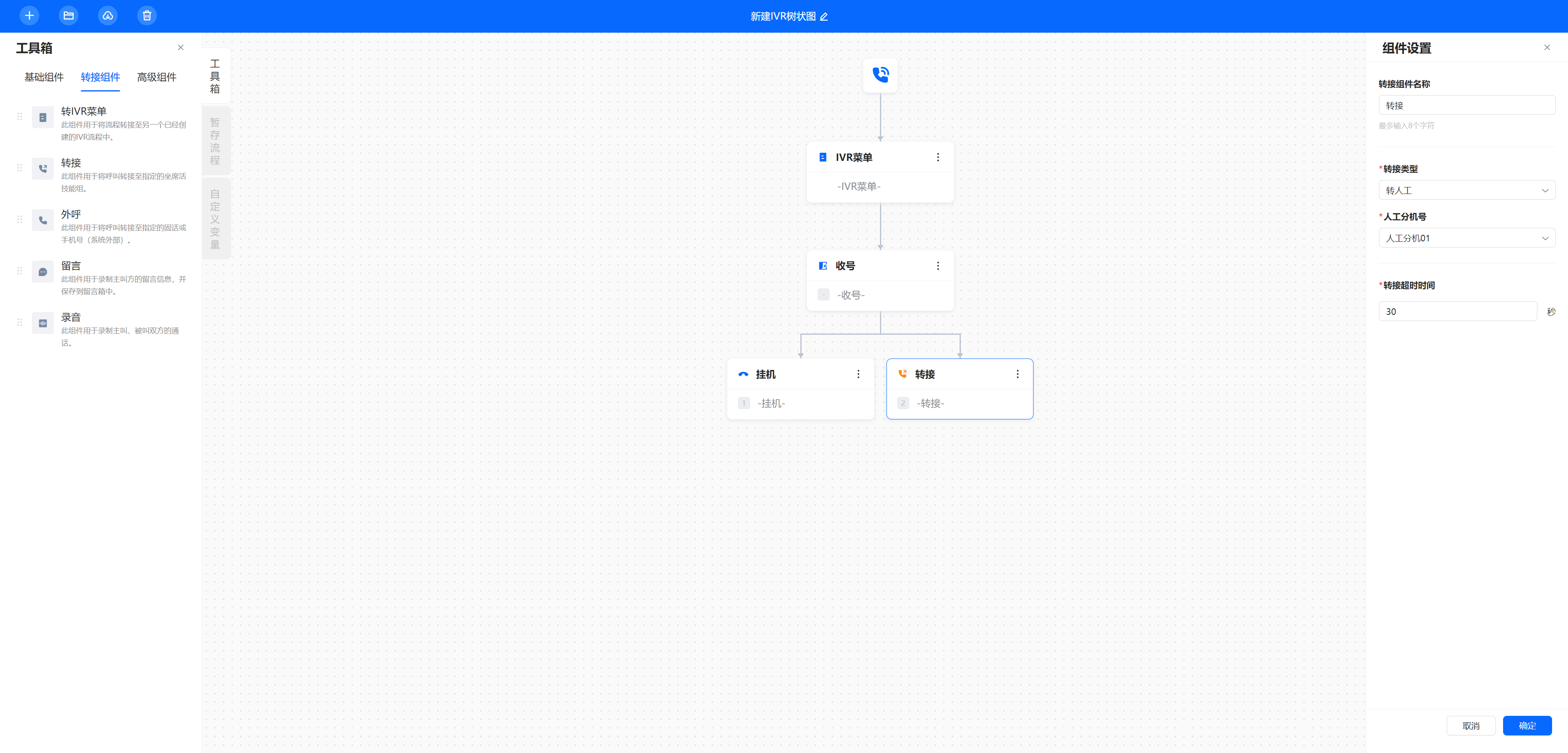This screenshot has width=1568, height=753.
Task: Click the 留言 toolbox item title
Action: pyautogui.click(x=71, y=265)
